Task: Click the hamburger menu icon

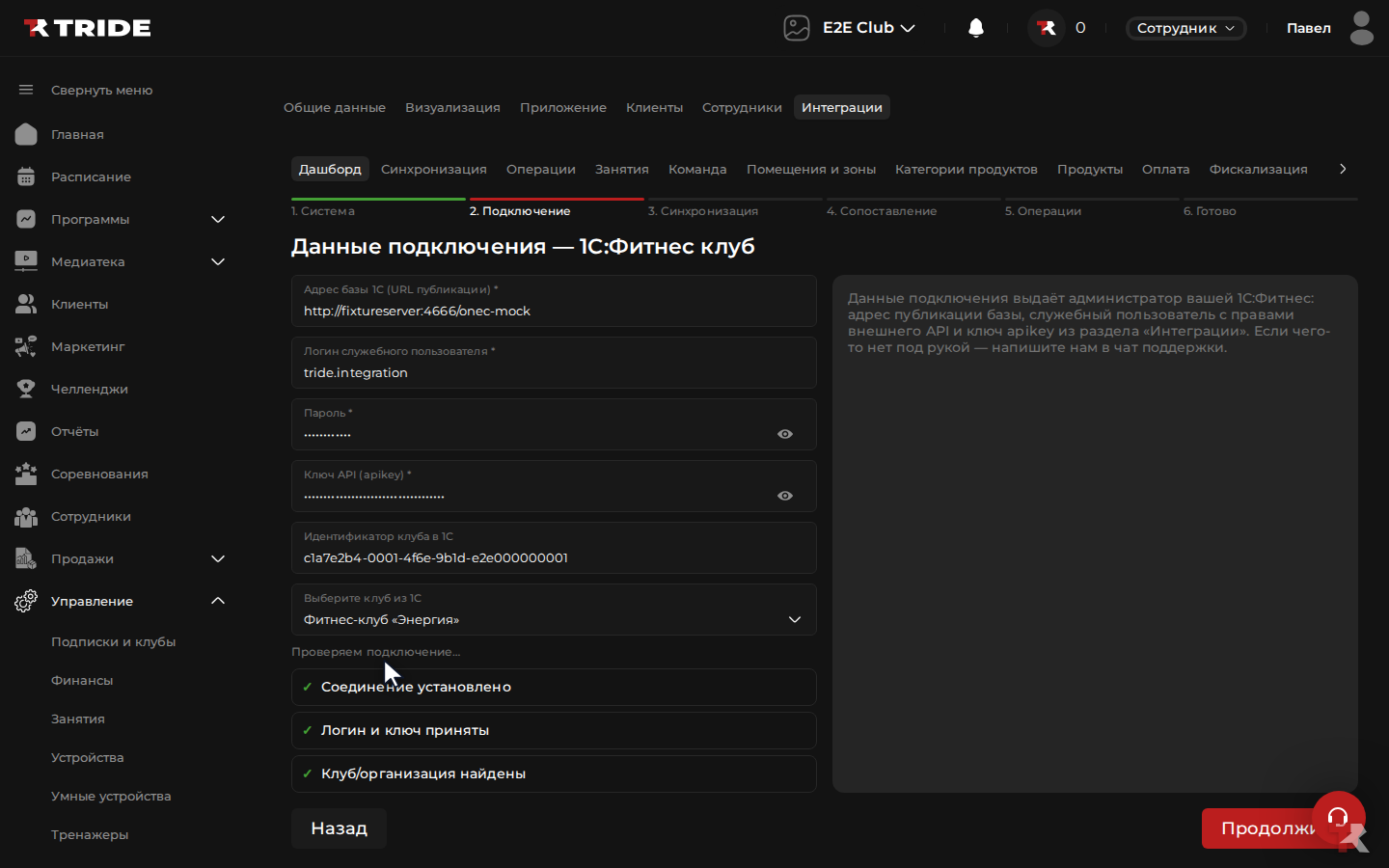Action: (26, 90)
